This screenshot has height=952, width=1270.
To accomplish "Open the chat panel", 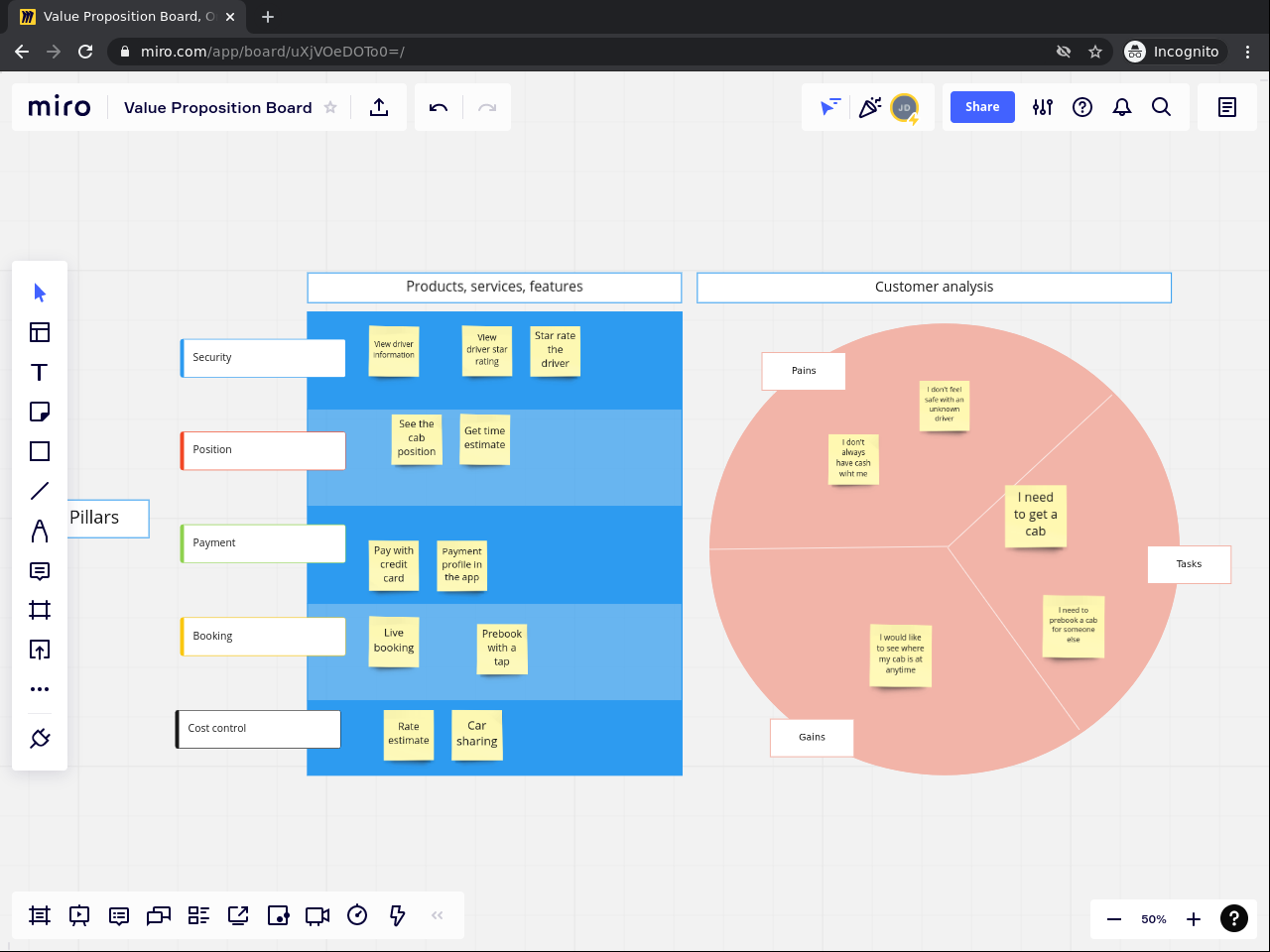I will [x=159, y=915].
